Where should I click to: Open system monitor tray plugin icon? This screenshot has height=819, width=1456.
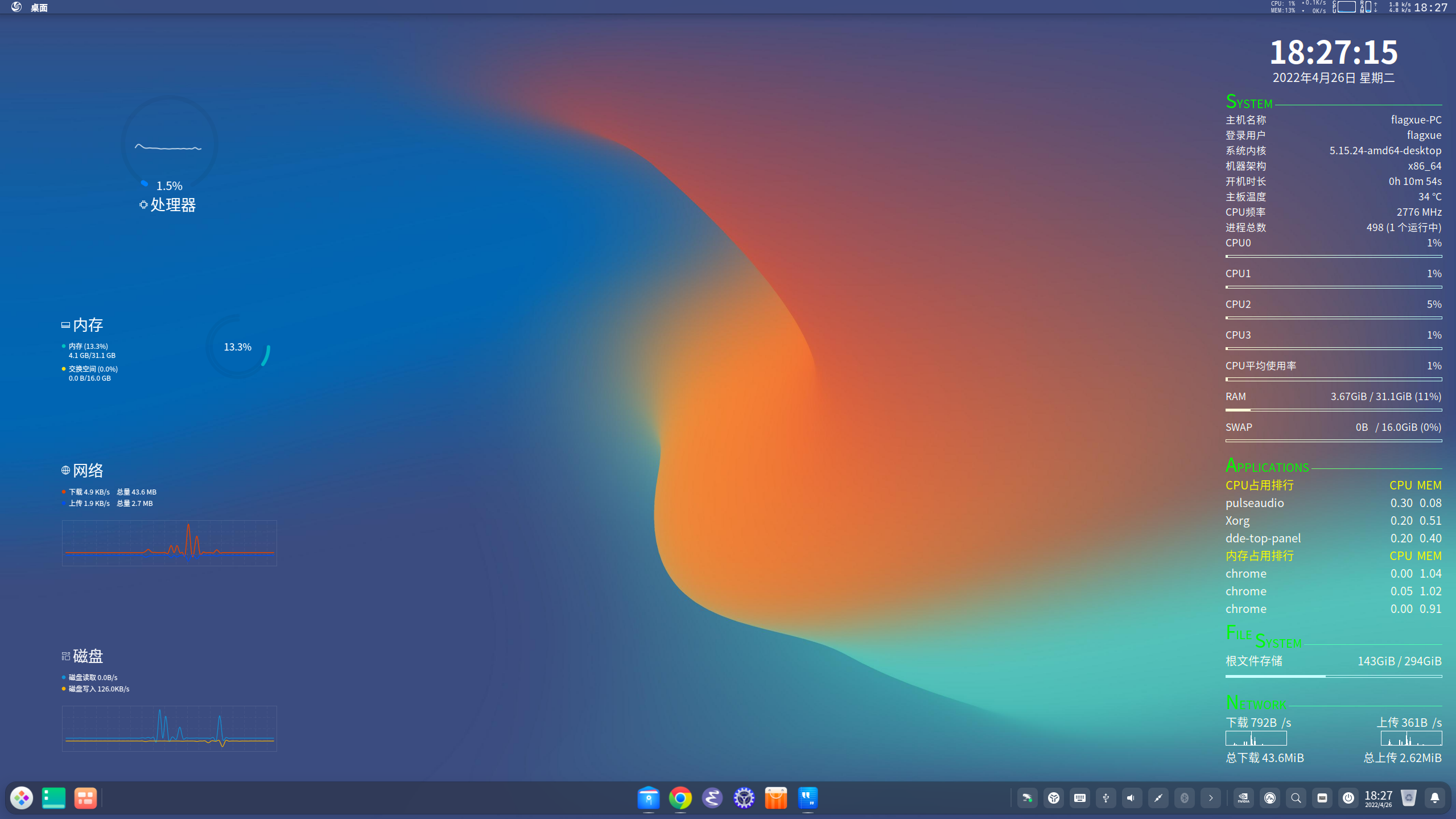(x=1270, y=798)
